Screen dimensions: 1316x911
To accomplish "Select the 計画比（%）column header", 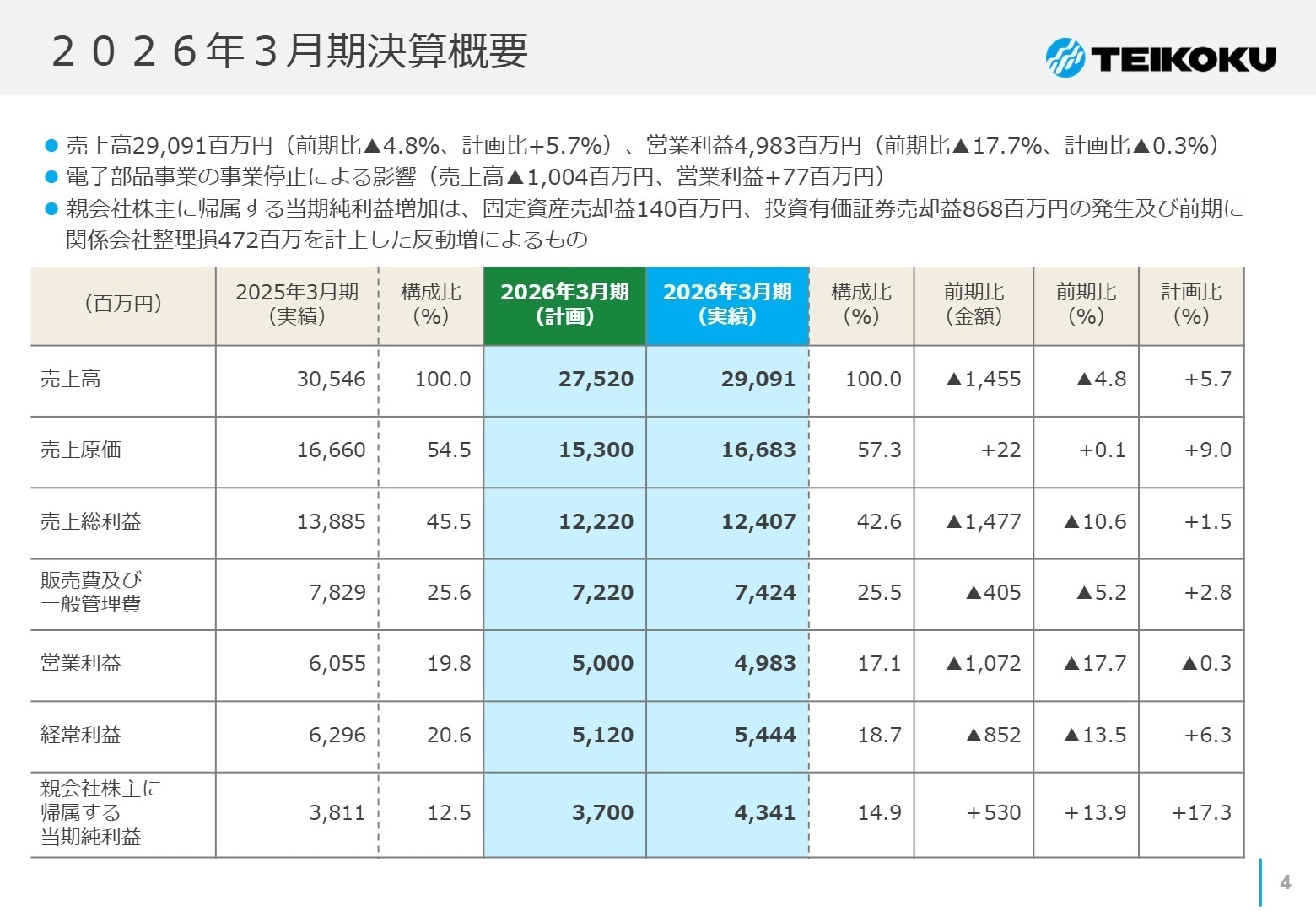I will click(1191, 305).
